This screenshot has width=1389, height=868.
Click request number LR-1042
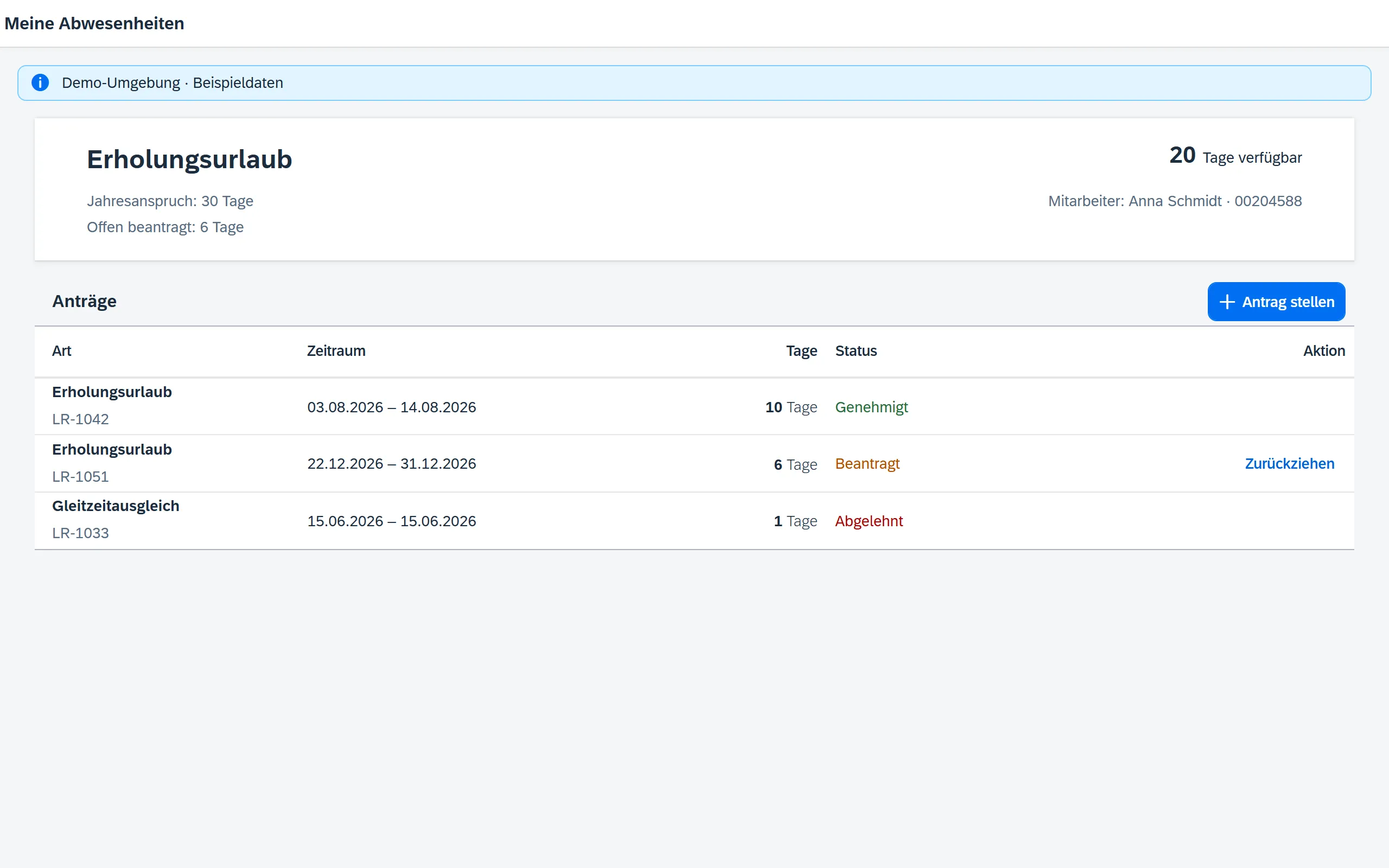tap(80, 420)
